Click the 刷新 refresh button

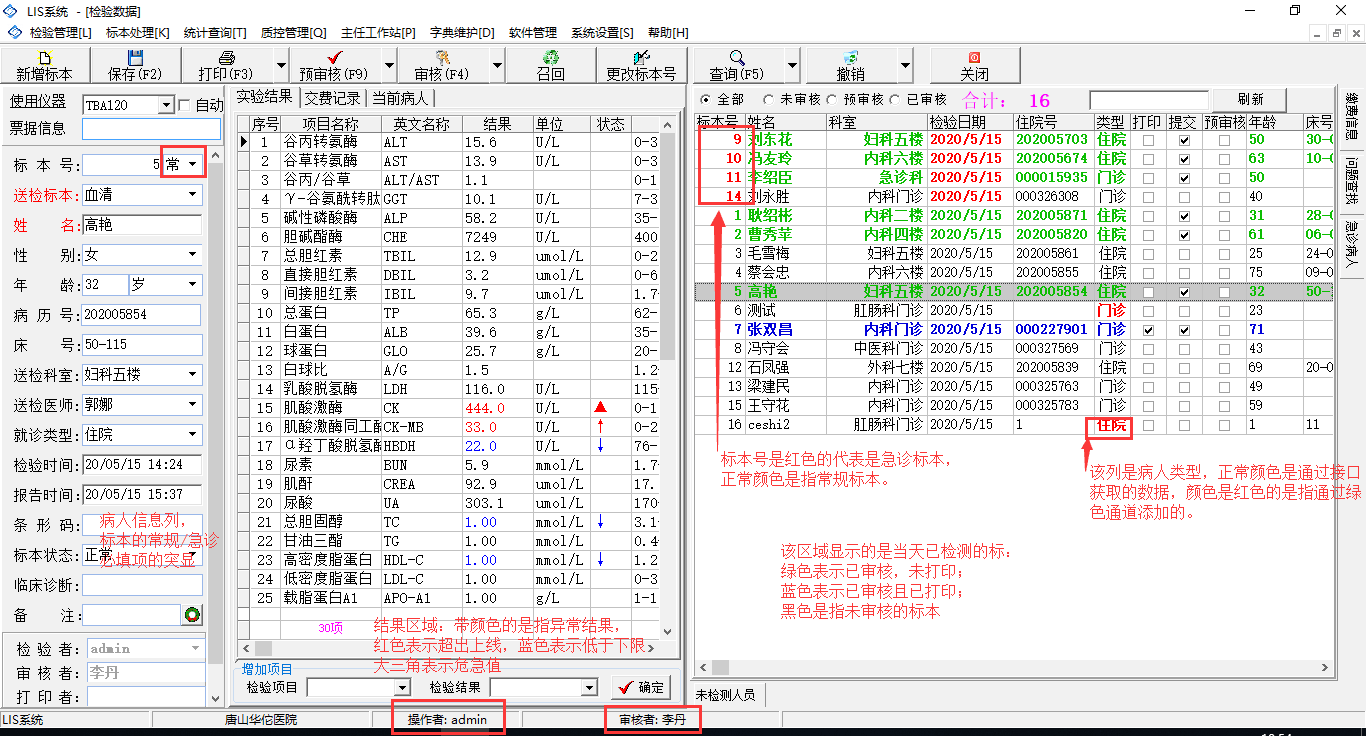click(1250, 100)
